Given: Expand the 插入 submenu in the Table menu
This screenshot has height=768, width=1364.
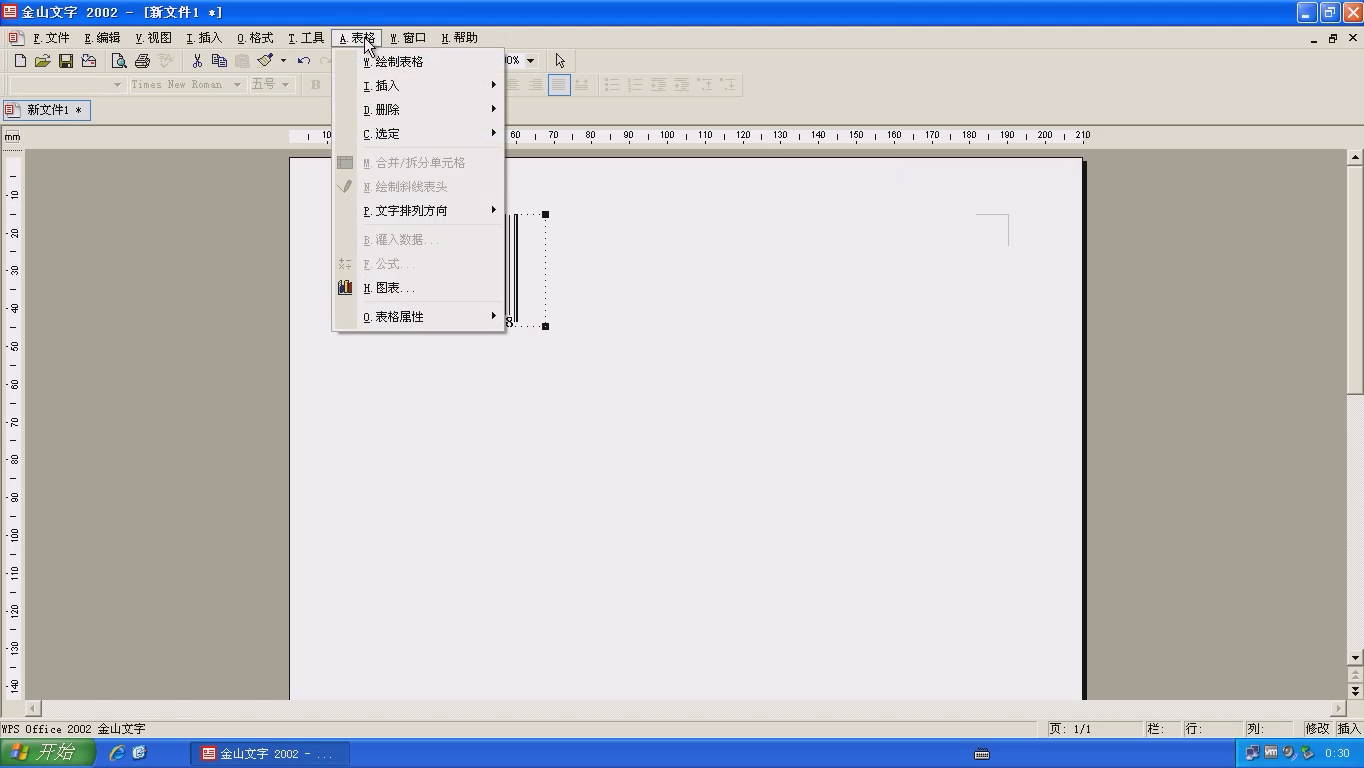Looking at the screenshot, I should click(x=420, y=86).
